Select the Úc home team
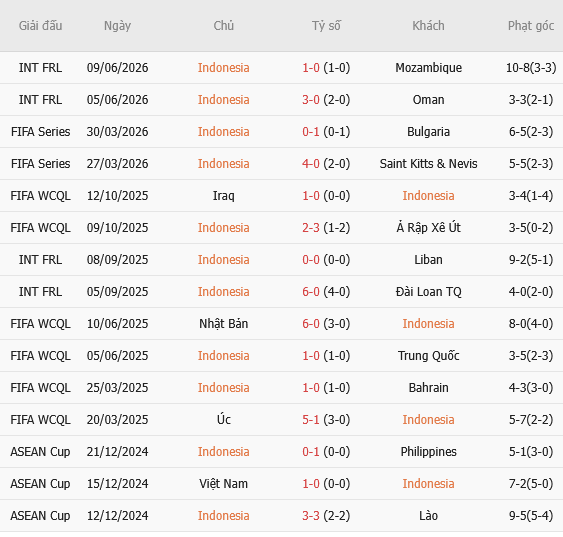 pos(223,419)
